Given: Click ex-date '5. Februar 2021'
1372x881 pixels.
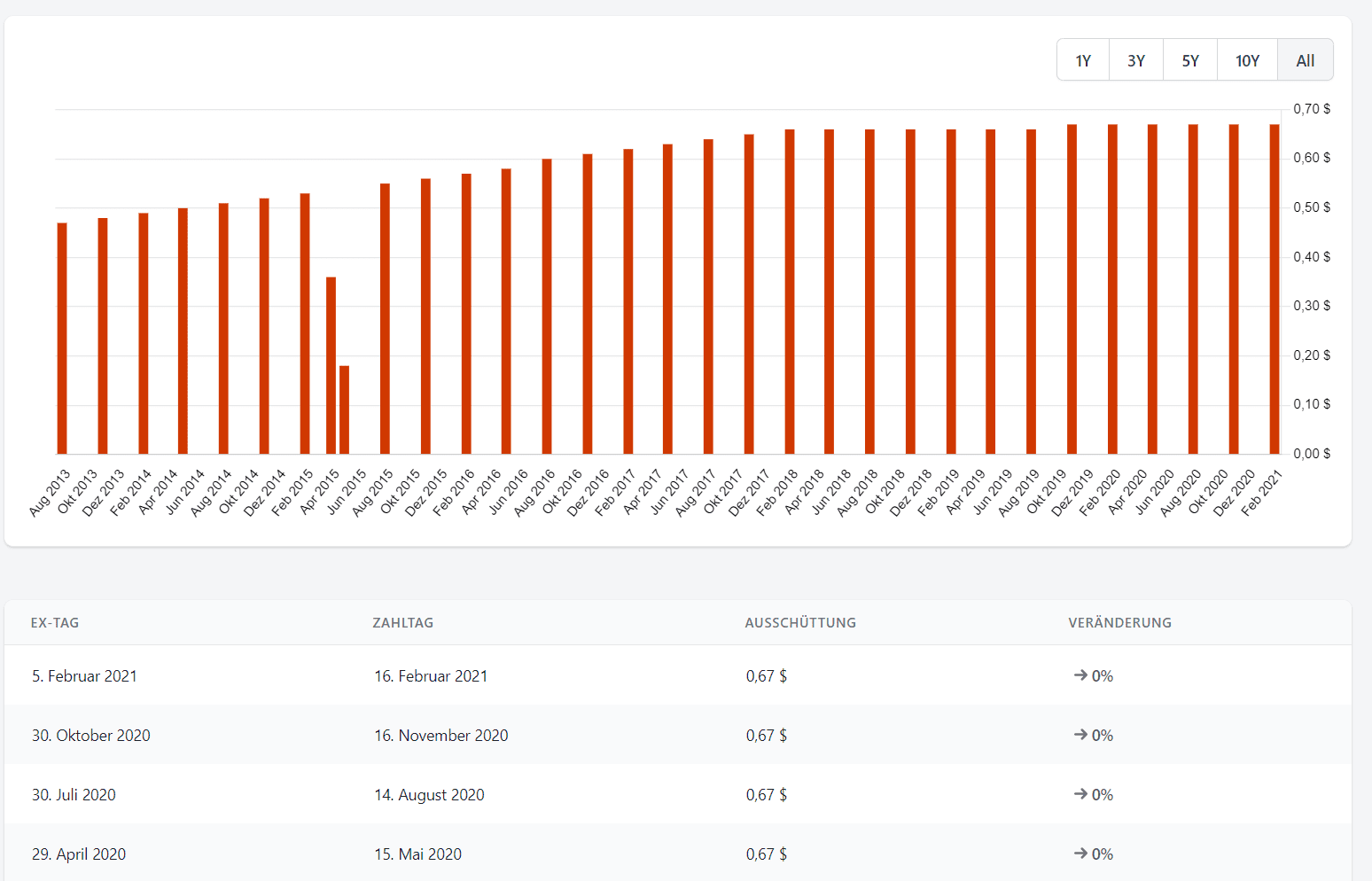Looking at the screenshot, I should 85,676.
